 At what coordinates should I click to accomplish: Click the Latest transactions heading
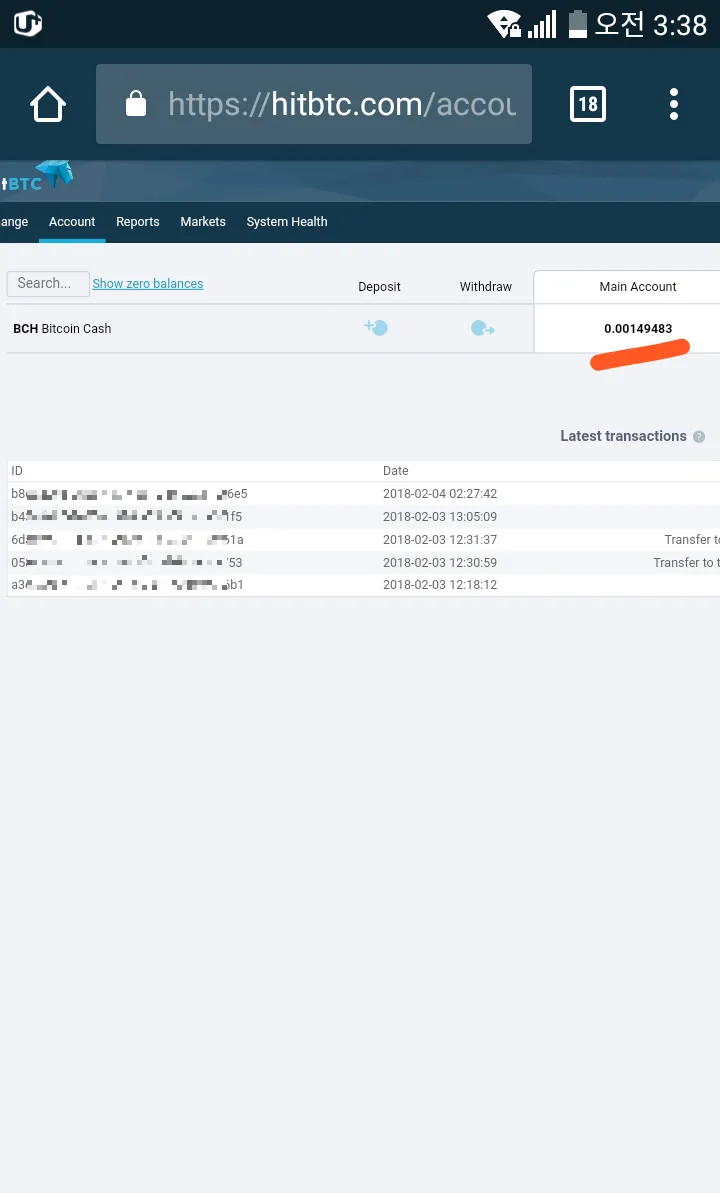tap(623, 436)
